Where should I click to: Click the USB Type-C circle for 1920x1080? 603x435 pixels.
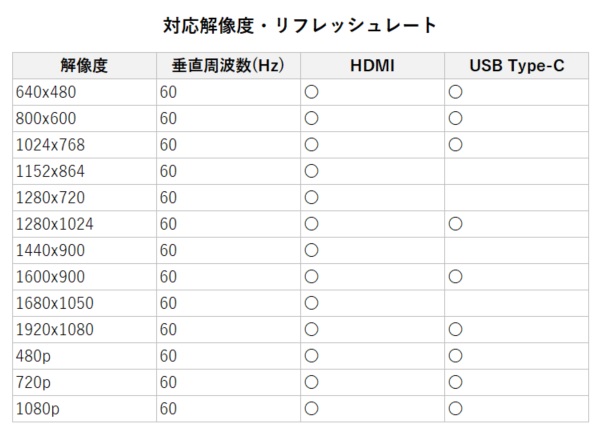point(455,328)
